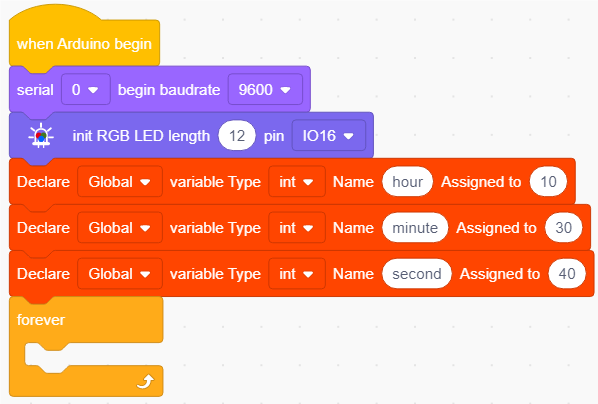
Task: Edit the assigned value 40
Action: point(567,274)
